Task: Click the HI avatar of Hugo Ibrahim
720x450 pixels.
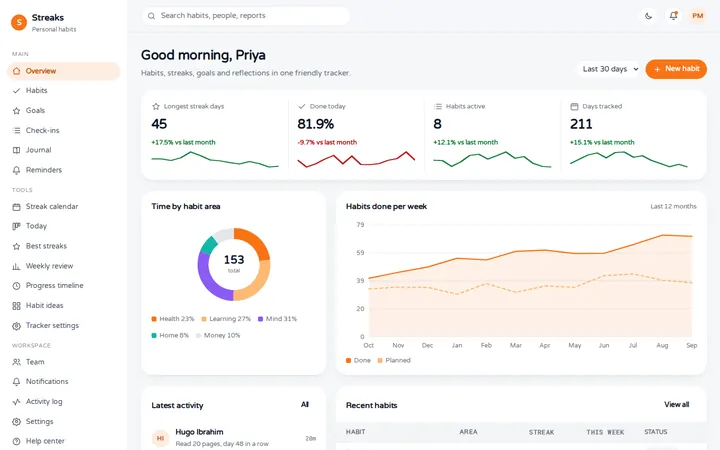Action: [160, 439]
